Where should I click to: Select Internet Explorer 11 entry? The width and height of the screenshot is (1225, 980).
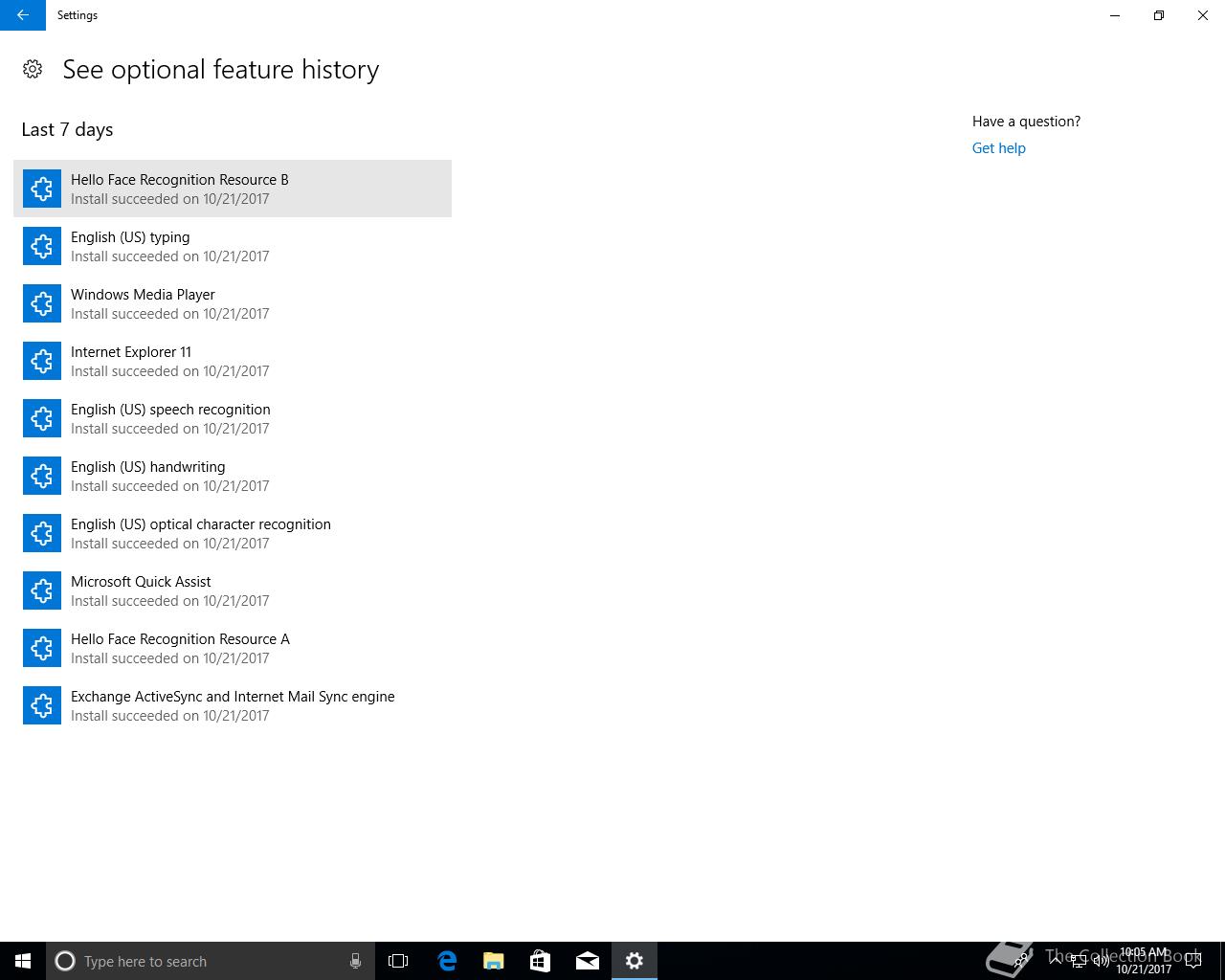coord(233,361)
